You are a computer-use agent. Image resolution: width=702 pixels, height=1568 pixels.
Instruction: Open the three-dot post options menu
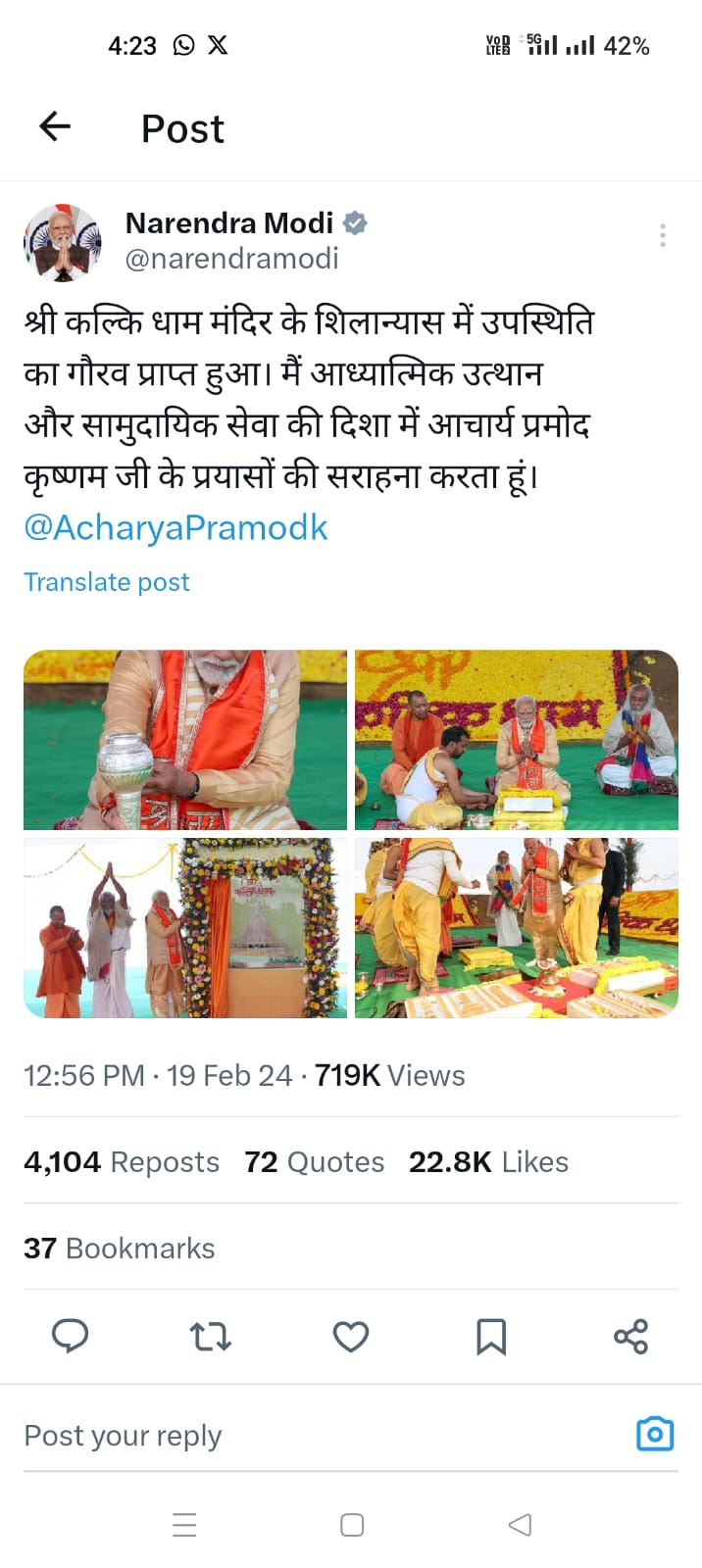click(663, 235)
